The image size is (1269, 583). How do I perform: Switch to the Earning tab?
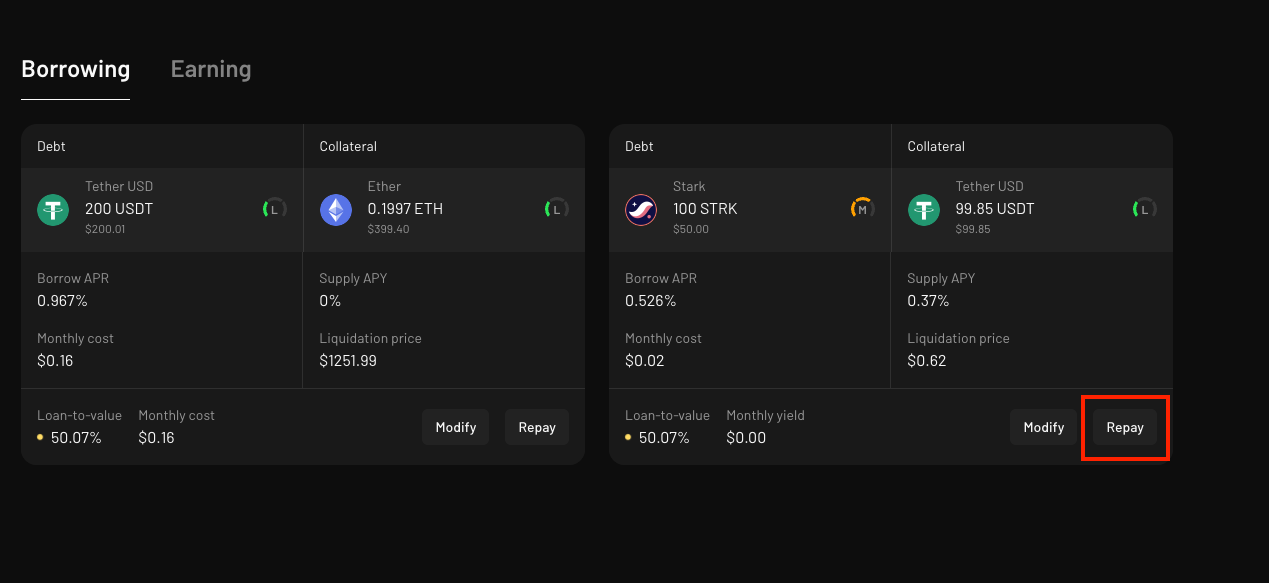(x=211, y=69)
